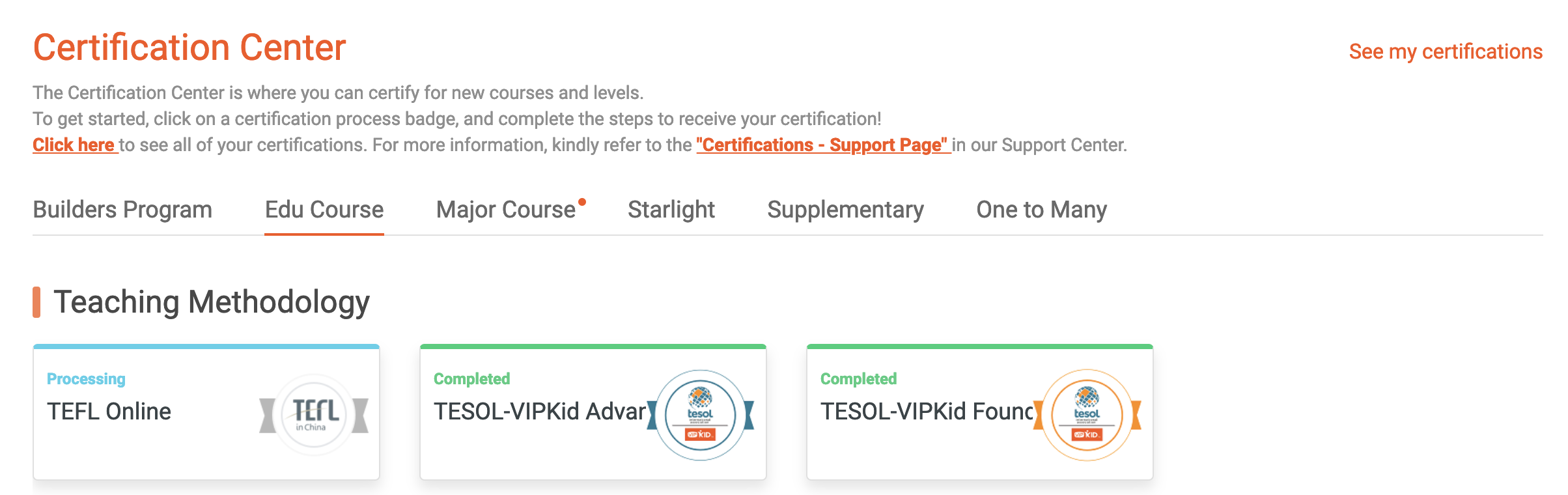1568x495 pixels.
Task: Click the See my certifications link
Action: click(x=1446, y=51)
